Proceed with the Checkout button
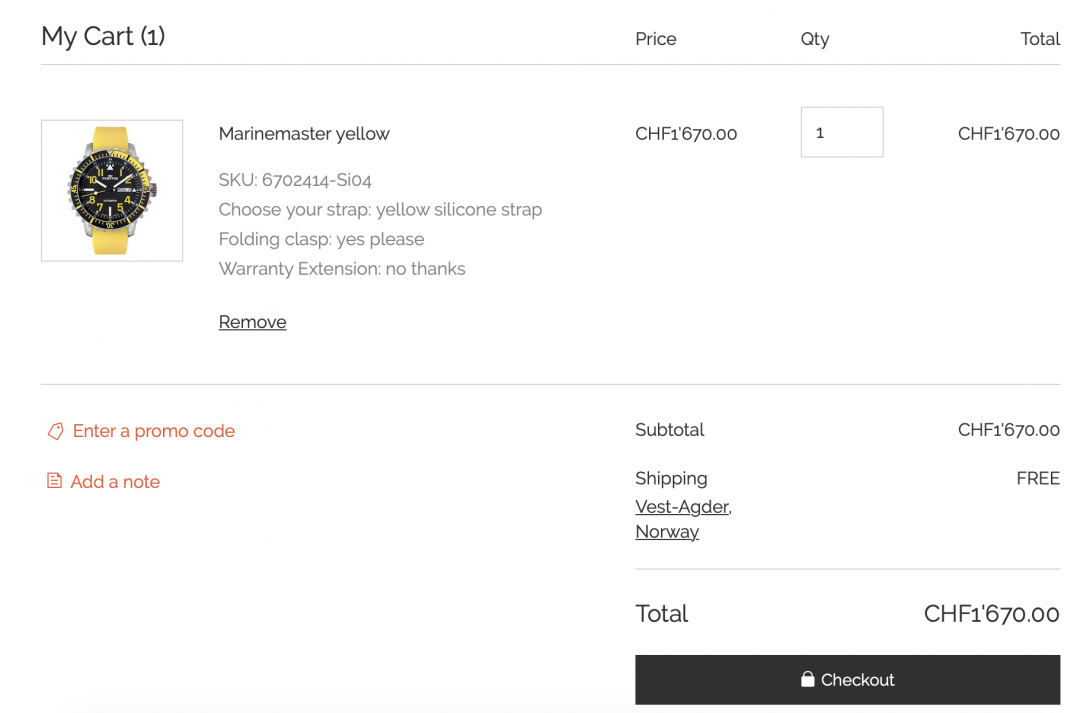This screenshot has width=1080, height=713. click(847, 680)
